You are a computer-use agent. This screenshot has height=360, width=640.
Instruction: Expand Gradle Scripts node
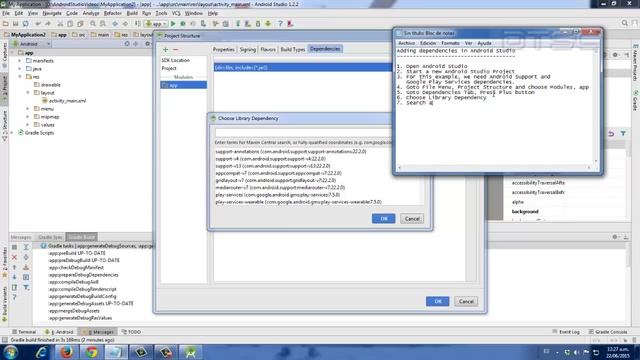(12, 133)
